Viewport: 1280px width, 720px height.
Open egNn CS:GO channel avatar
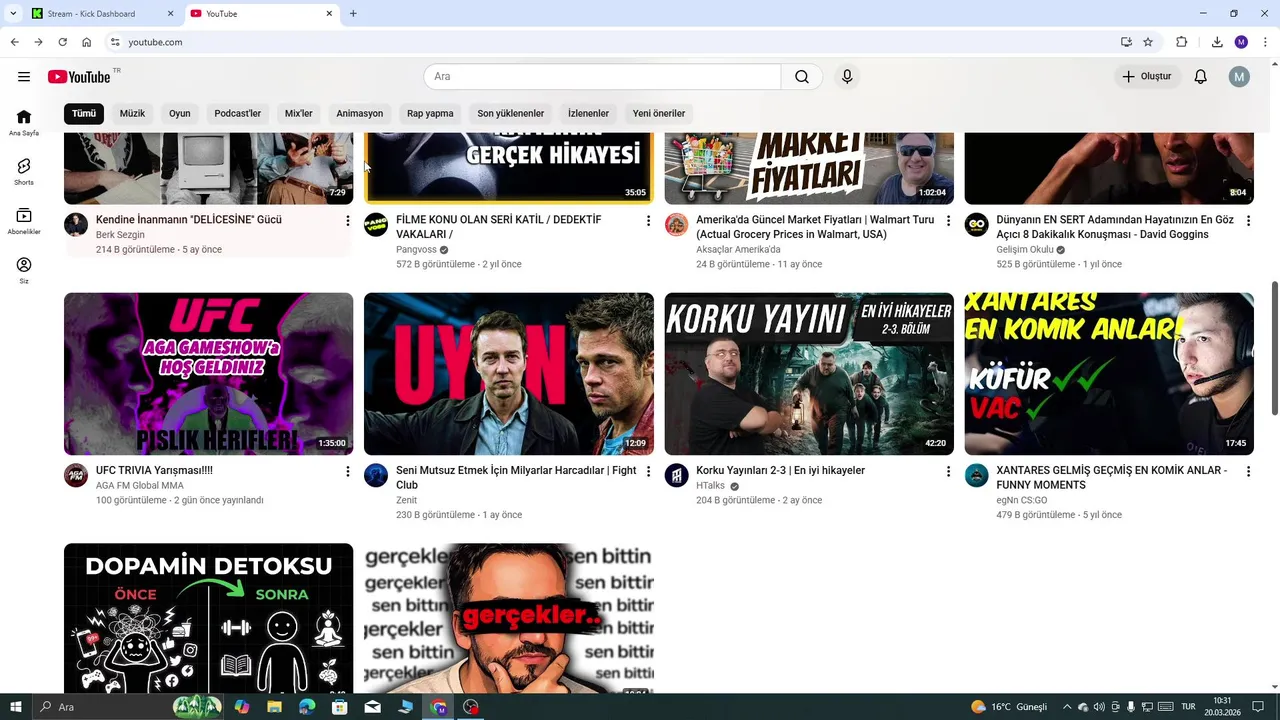pyautogui.click(x=977, y=475)
